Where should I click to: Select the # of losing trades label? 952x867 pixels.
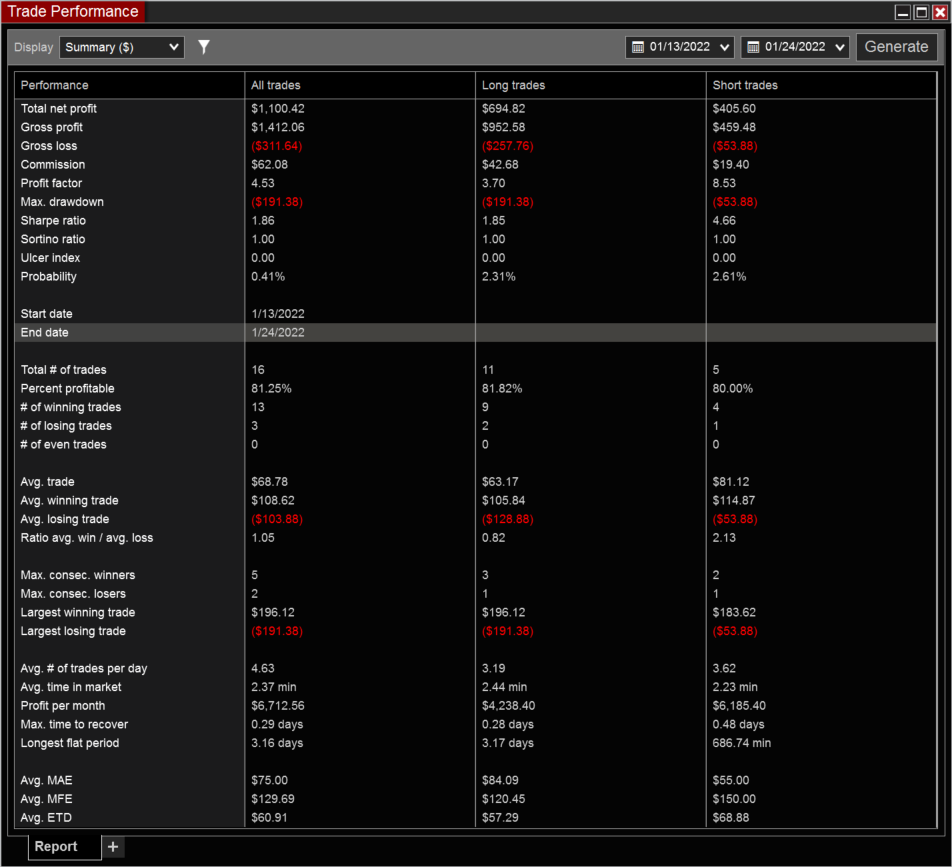click(x=66, y=426)
